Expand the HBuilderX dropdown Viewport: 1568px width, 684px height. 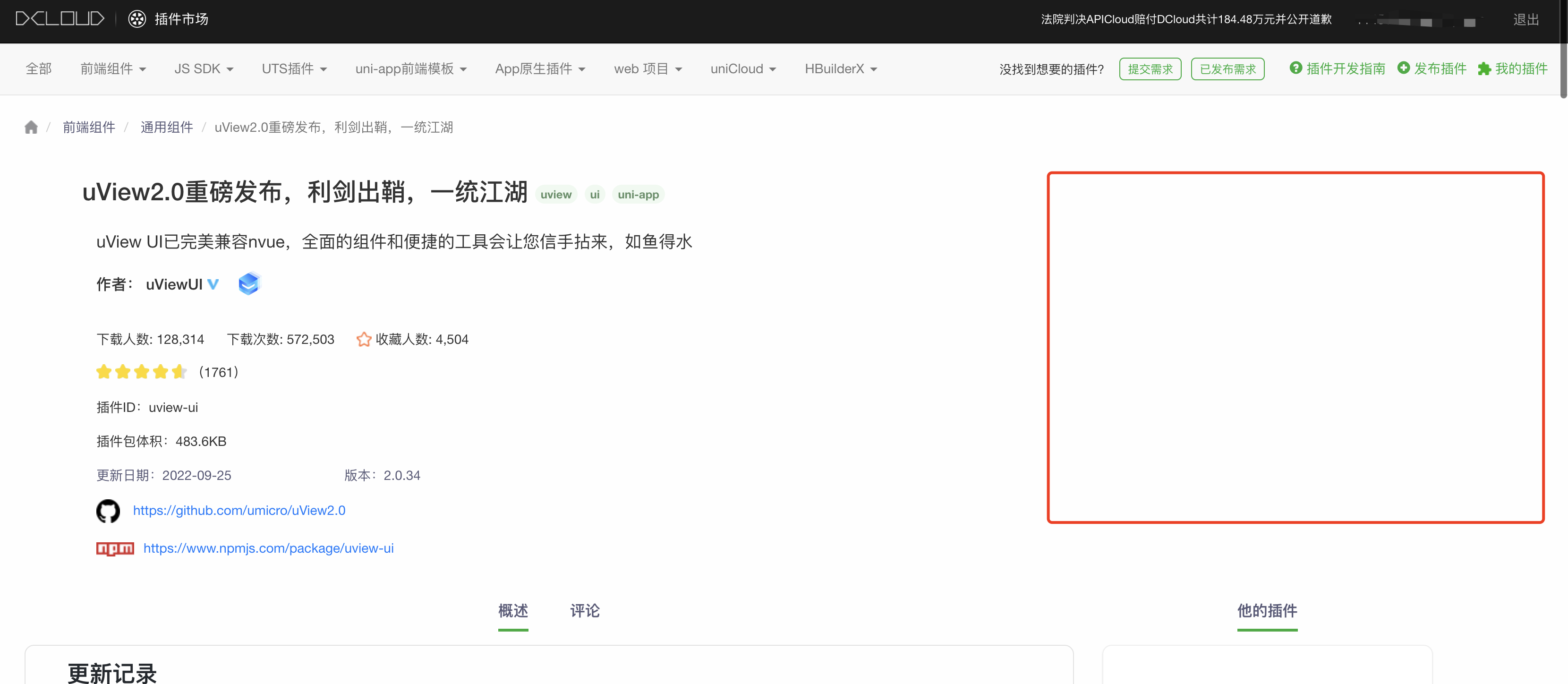[841, 69]
